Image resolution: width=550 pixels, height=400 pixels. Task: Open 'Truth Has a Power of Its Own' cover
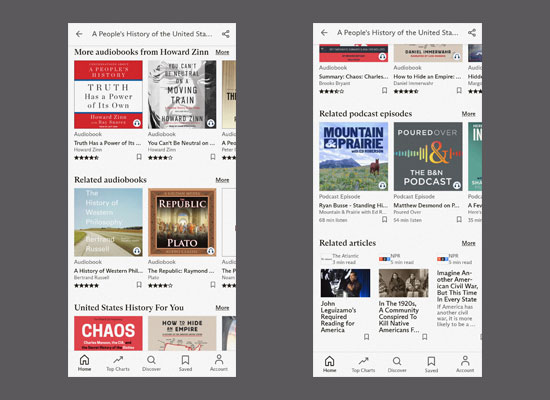point(108,94)
